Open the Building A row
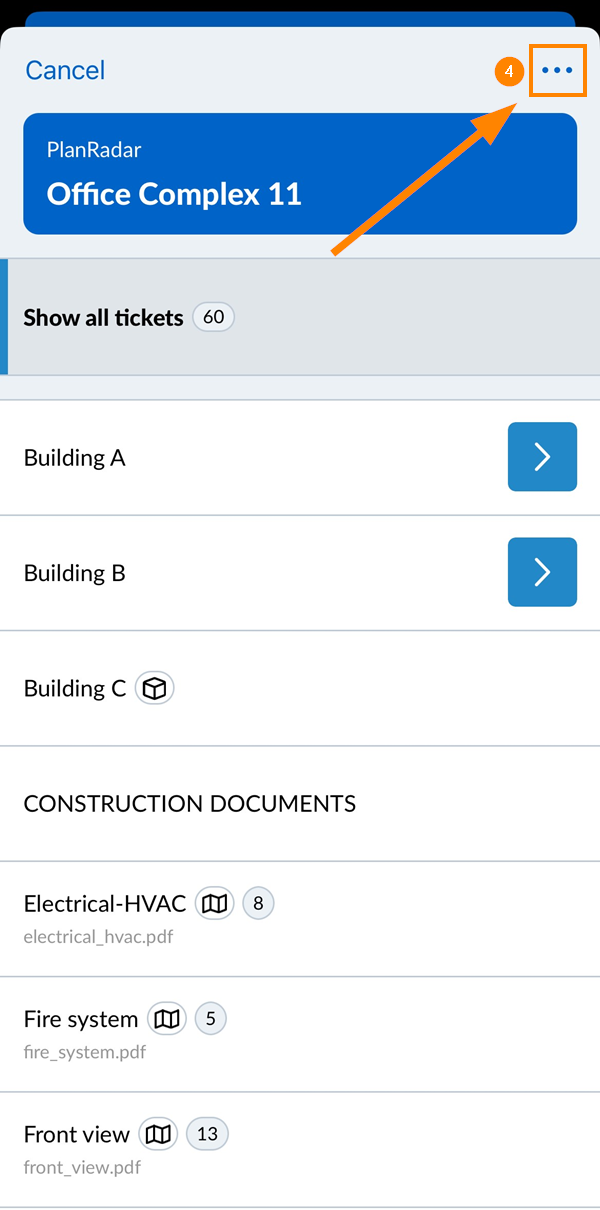 75,458
